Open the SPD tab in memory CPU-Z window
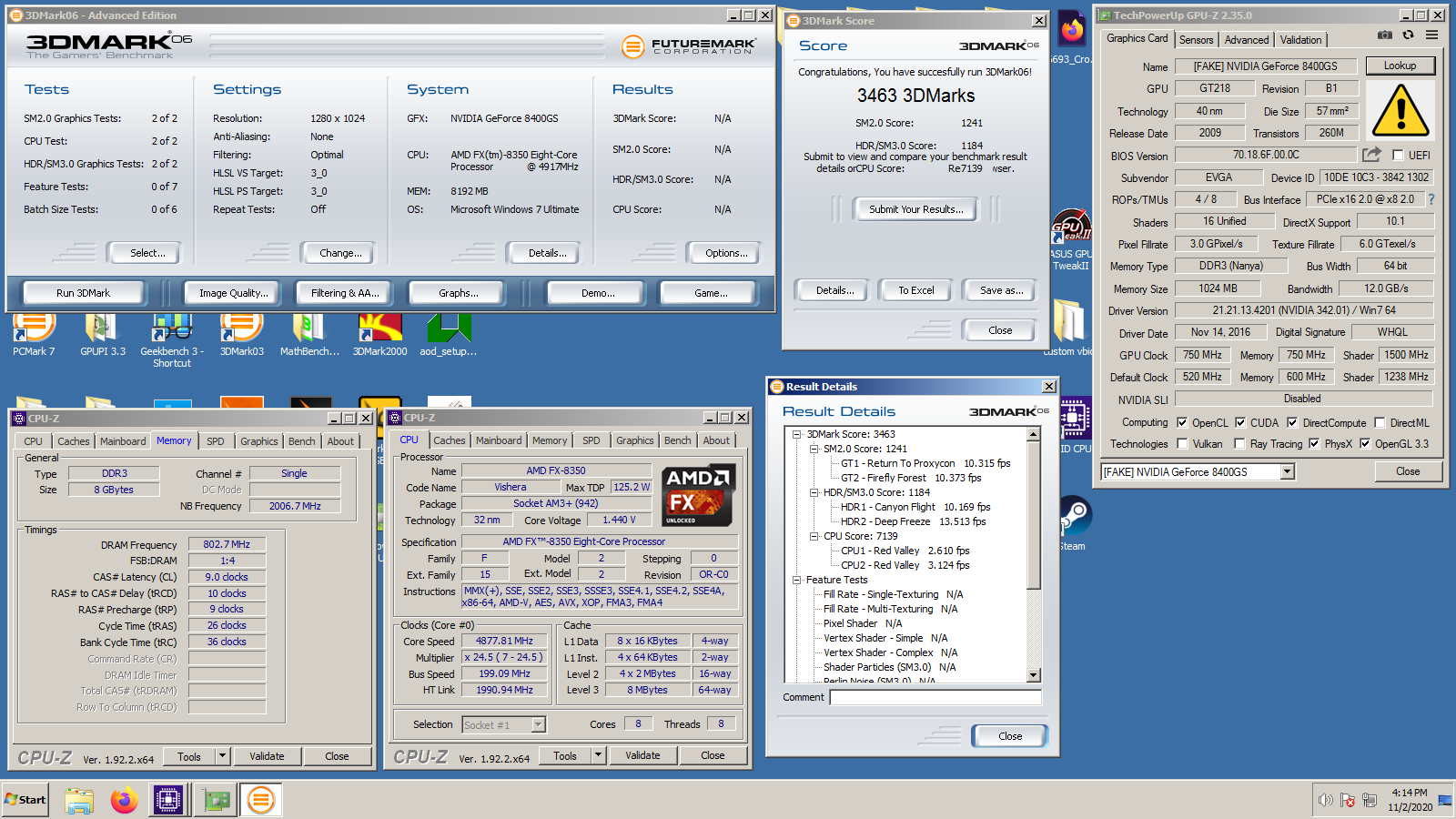The width and height of the screenshot is (1456, 819). tap(215, 441)
